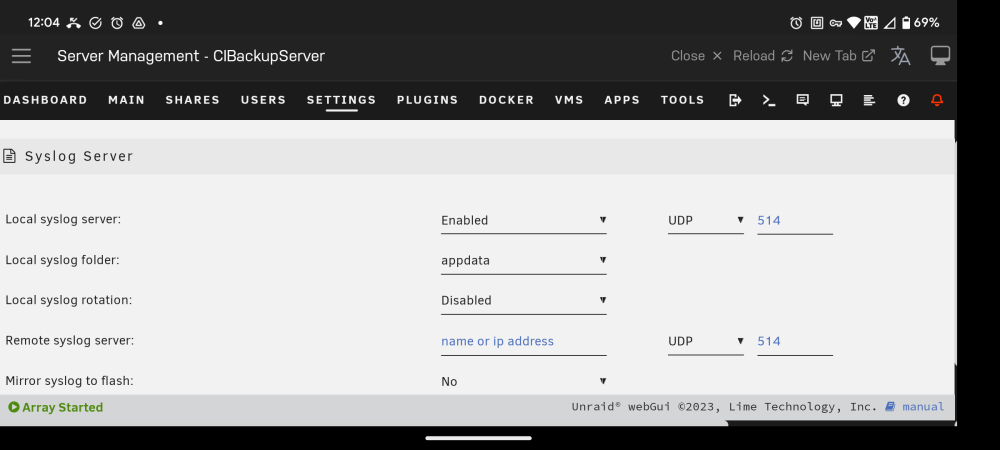Click the feedback speech bubble icon
The image size is (1000, 450).
[x=803, y=100]
